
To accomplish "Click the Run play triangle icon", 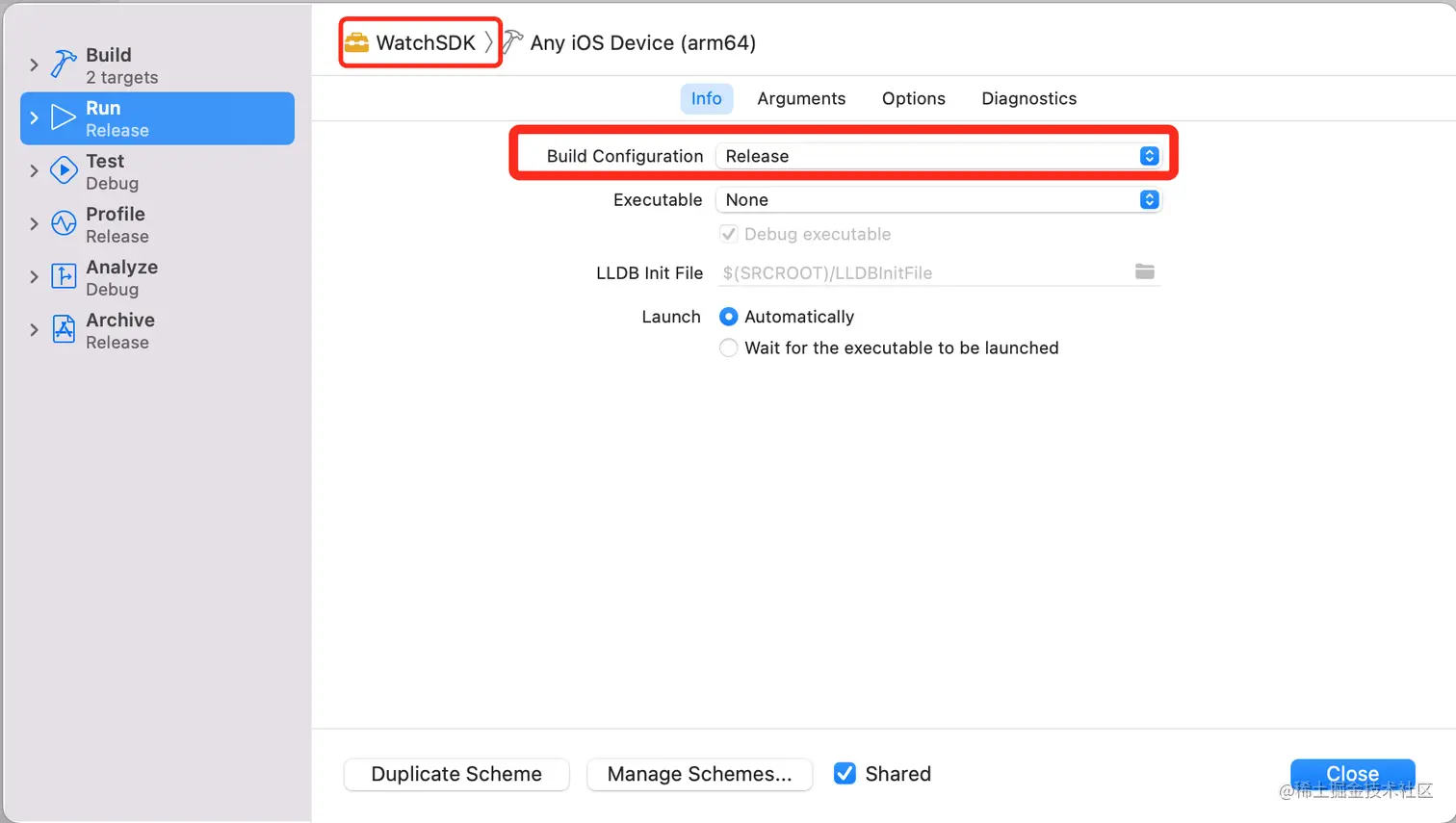I will (x=64, y=117).
